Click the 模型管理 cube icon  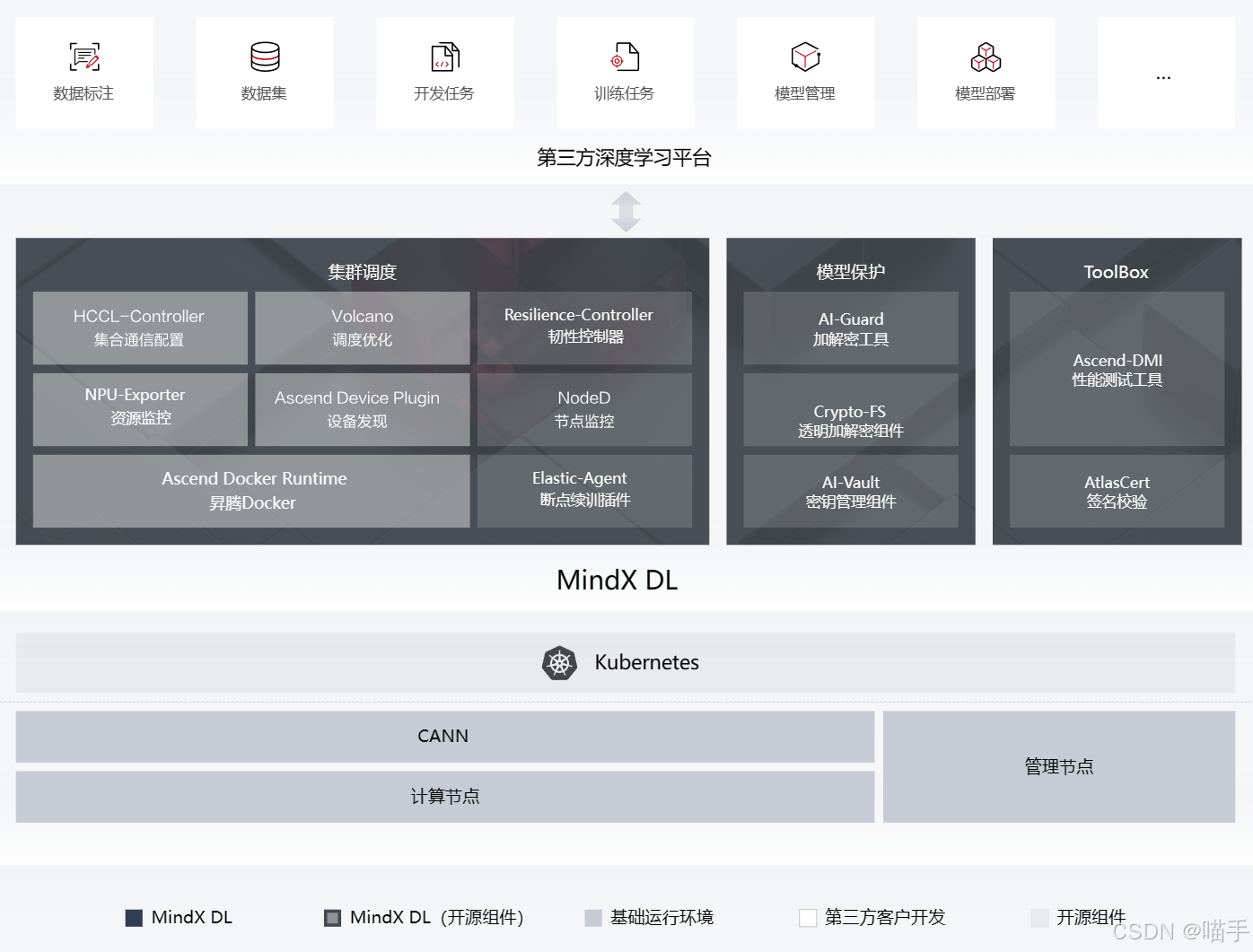(805, 57)
